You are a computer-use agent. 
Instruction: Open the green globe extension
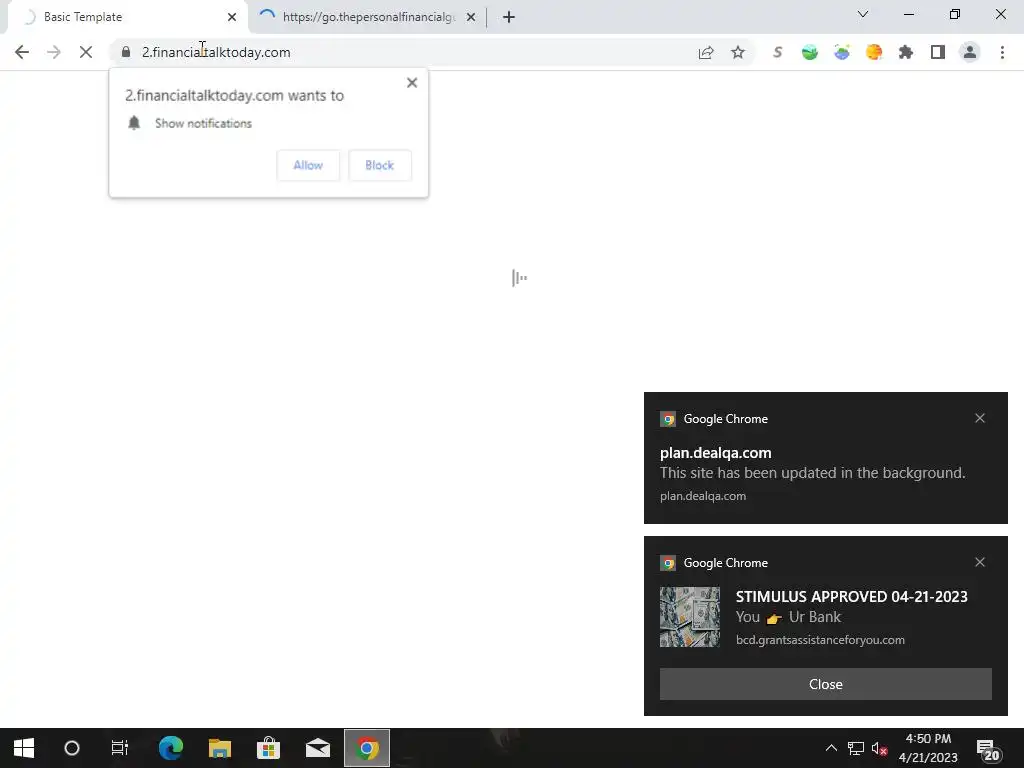coord(810,52)
